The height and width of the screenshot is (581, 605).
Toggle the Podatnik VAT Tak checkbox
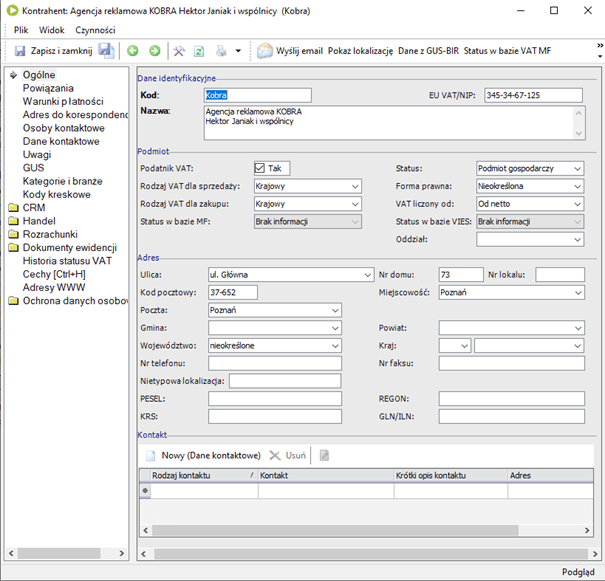tap(260, 168)
